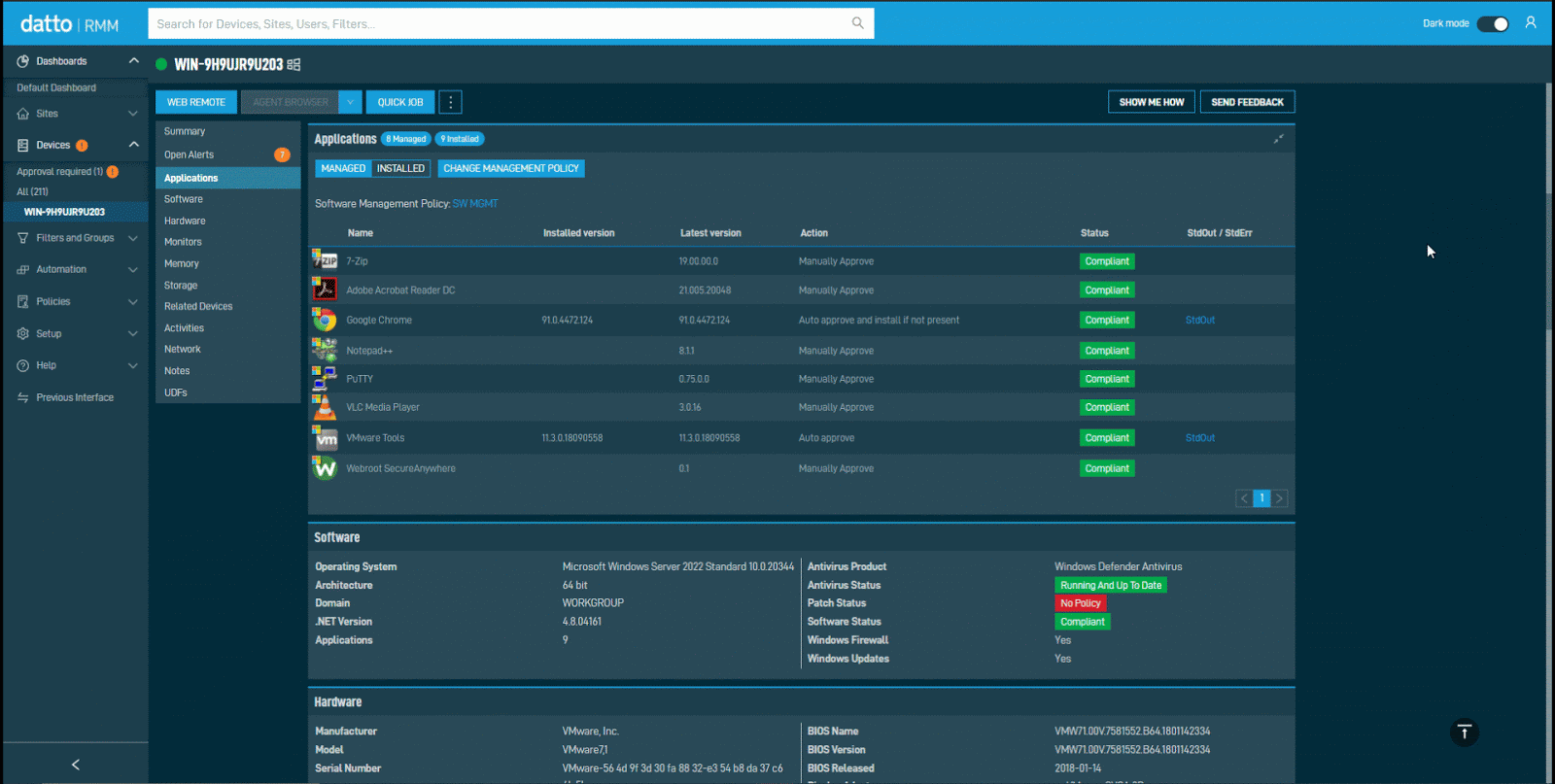Click the Notepad++ application icon

pos(325,350)
